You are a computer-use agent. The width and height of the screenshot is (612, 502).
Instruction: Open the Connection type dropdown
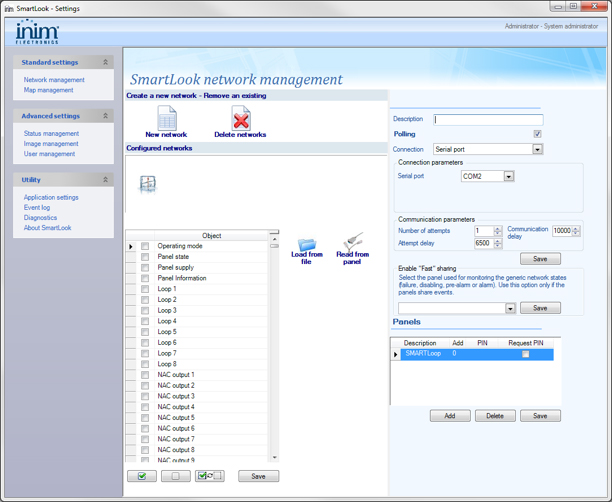(x=537, y=149)
